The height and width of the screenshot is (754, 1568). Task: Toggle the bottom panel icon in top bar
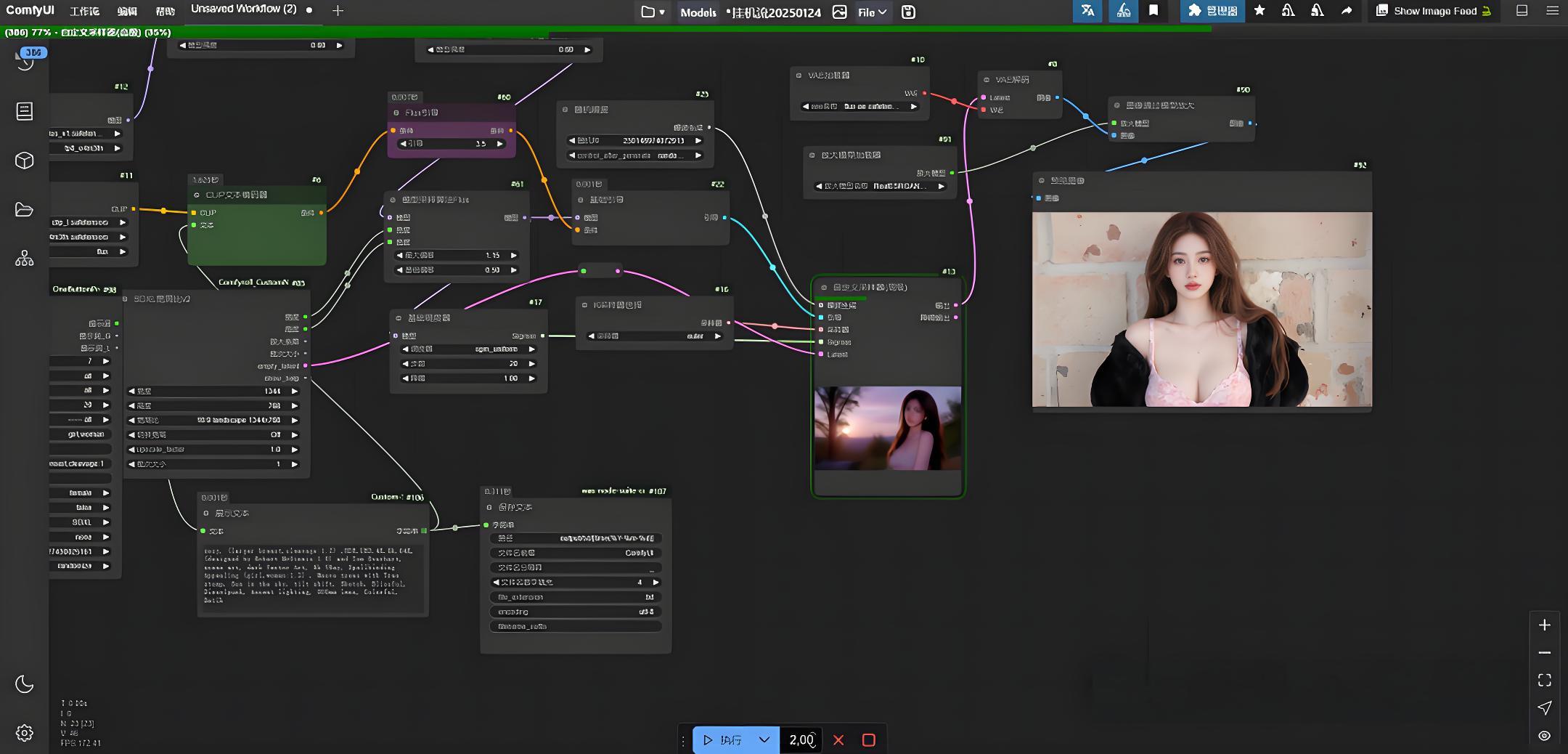click(1522, 11)
